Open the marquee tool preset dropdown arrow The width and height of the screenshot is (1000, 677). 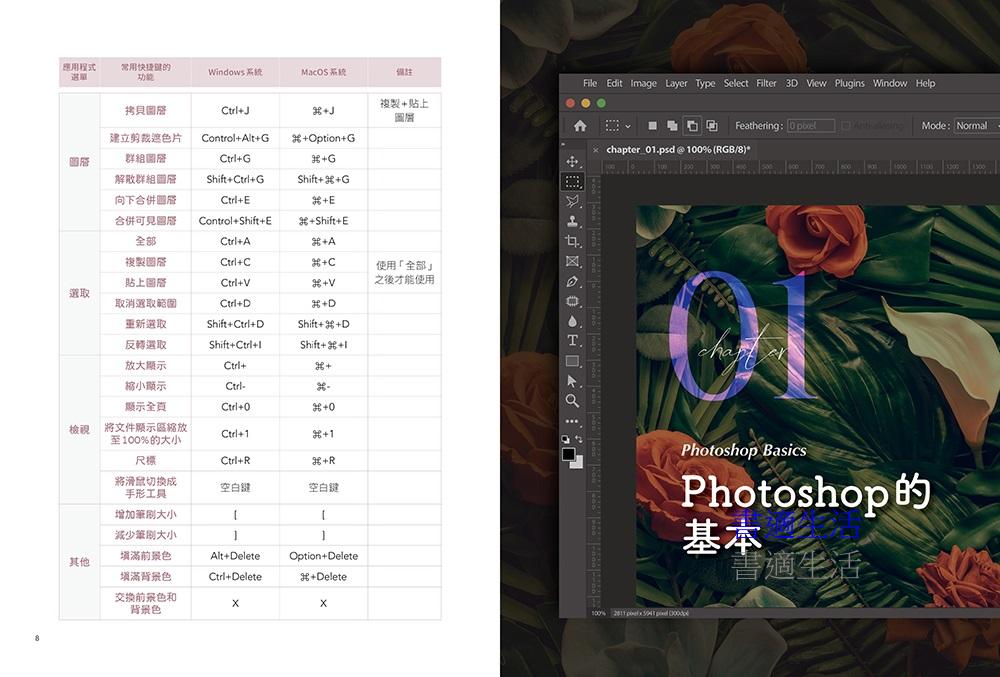(628, 126)
